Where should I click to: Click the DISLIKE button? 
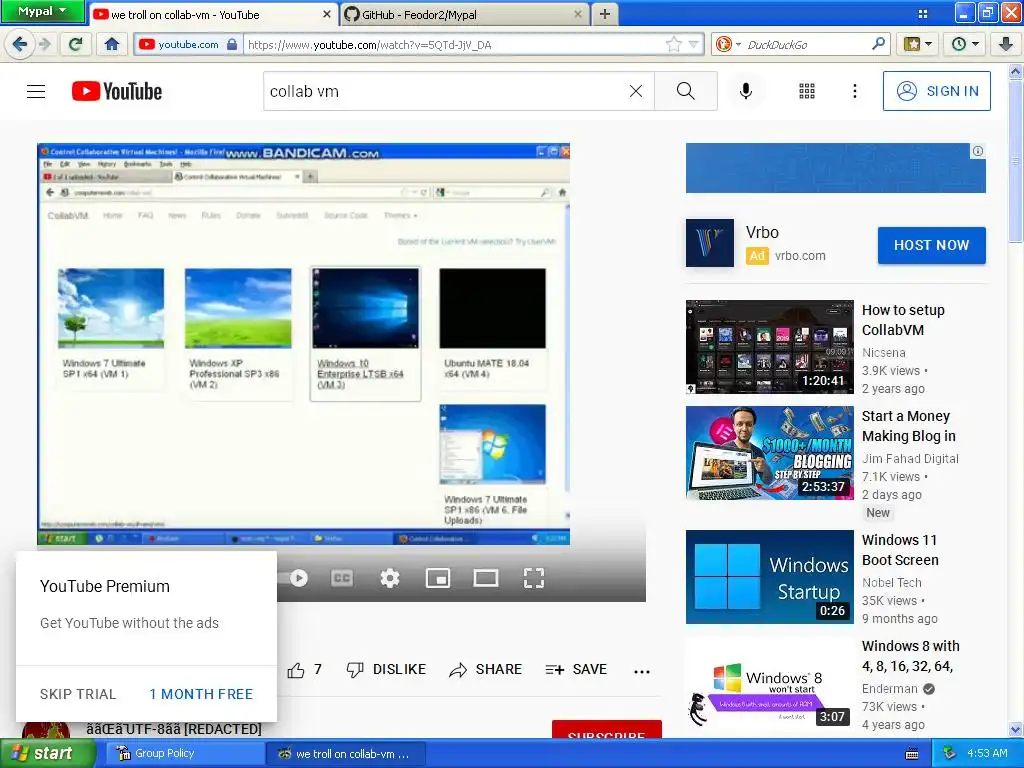pyautogui.click(x=386, y=670)
